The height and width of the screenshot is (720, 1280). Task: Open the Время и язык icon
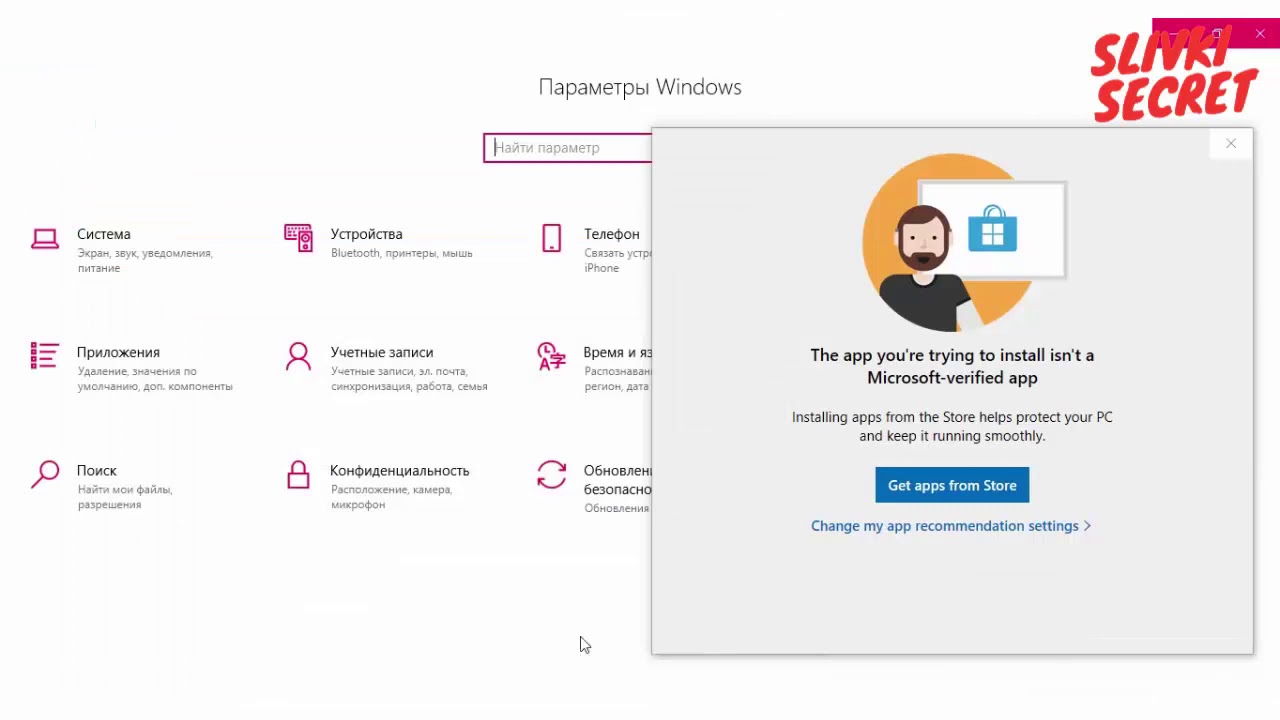coord(551,356)
